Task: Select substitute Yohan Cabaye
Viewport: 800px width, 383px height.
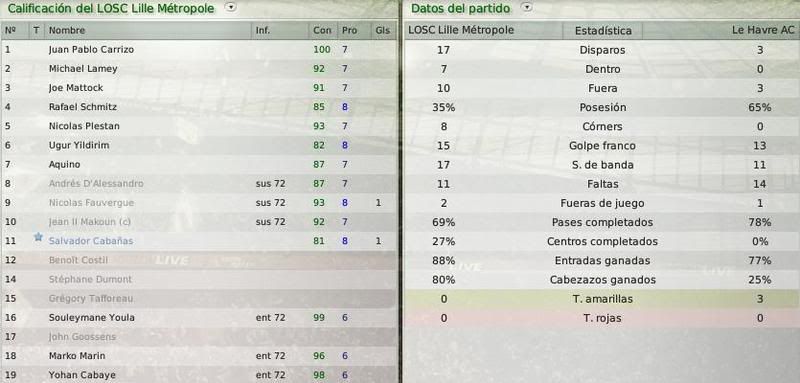Action: [x=82, y=375]
